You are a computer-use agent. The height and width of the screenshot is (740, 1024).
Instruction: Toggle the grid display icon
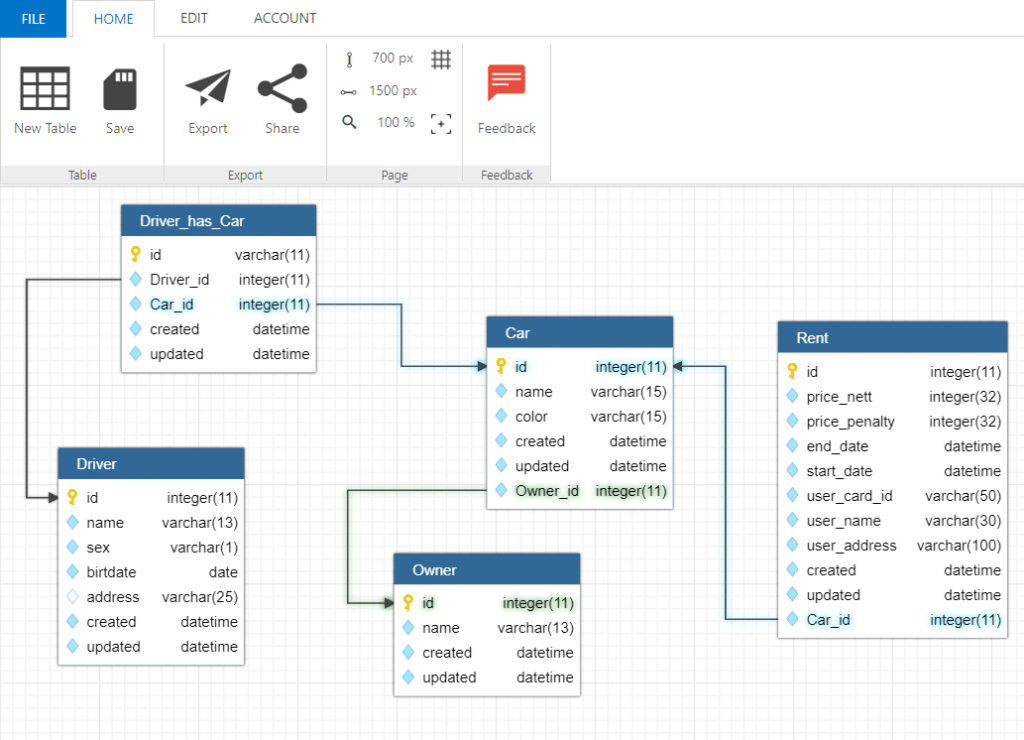pyautogui.click(x=441, y=59)
